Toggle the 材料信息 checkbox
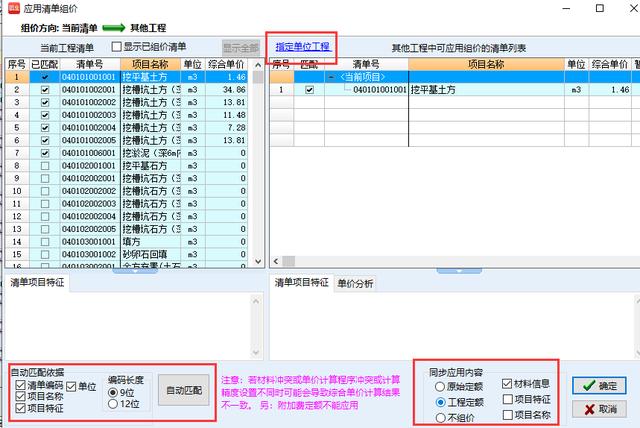 [506, 383]
